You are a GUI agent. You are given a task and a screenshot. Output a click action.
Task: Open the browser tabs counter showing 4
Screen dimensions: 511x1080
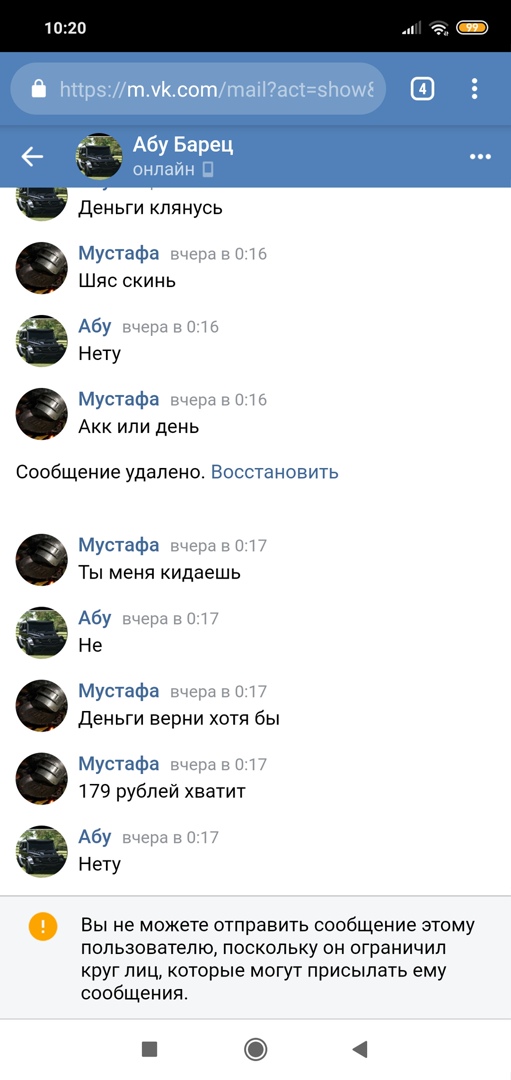[422, 88]
